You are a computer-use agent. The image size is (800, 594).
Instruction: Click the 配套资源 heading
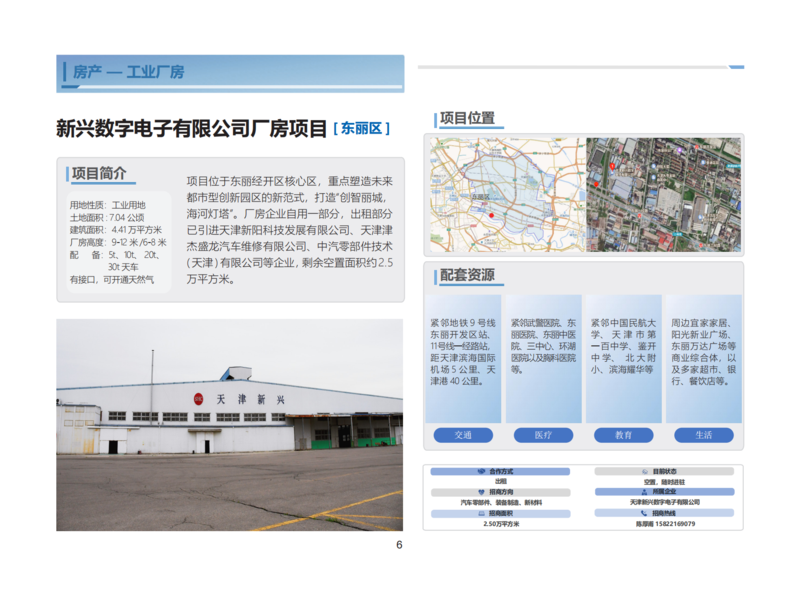pos(467,275)
